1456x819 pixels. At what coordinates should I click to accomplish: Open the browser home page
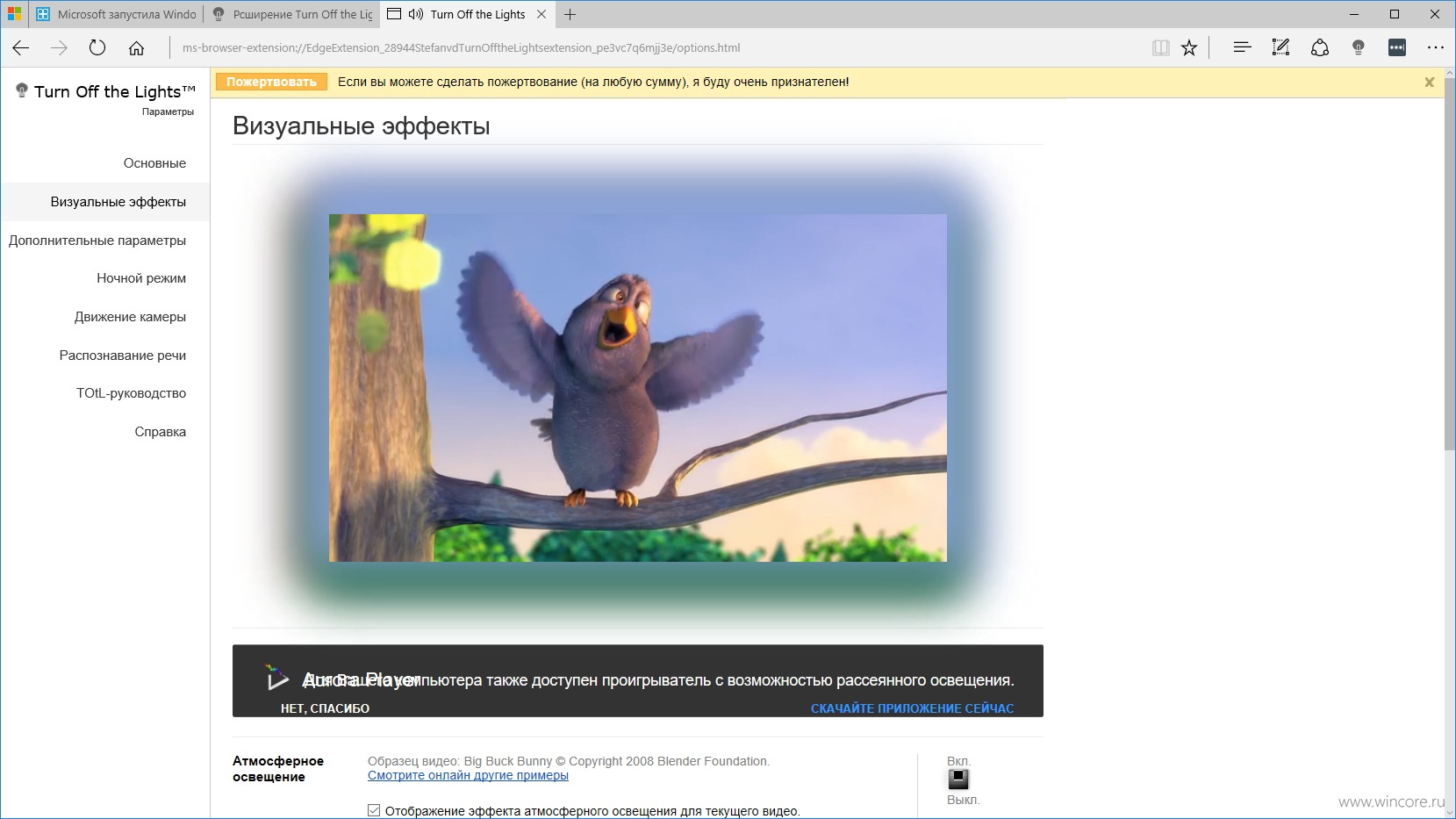coord(137,48)
